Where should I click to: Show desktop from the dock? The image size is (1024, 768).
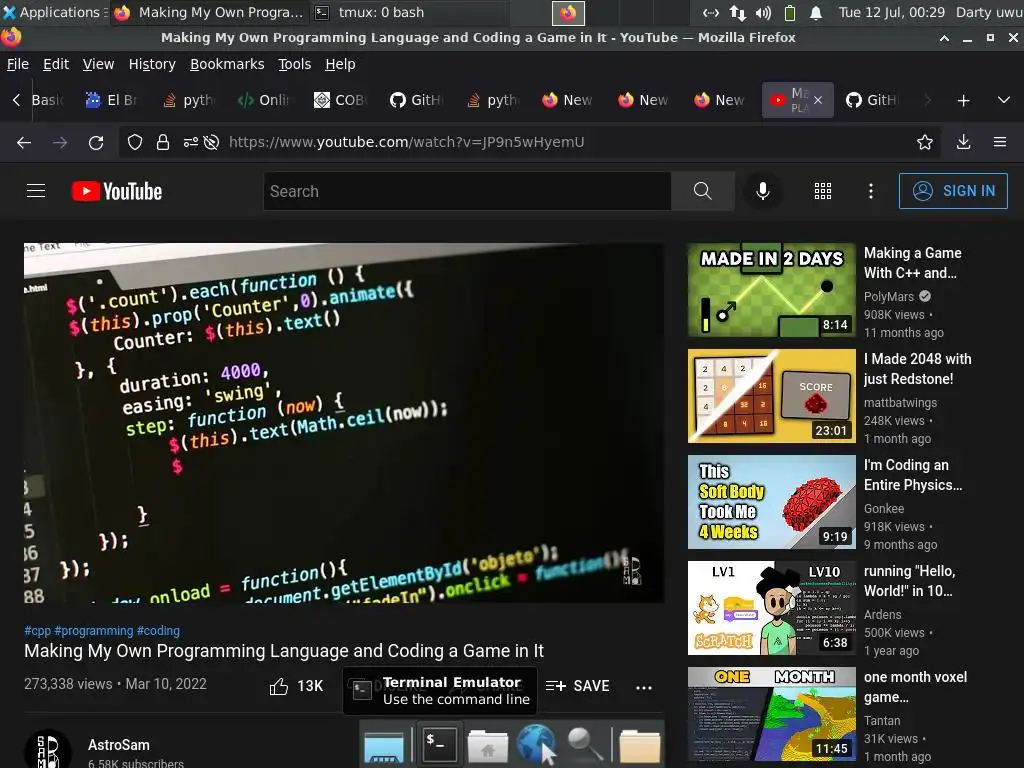384,746
